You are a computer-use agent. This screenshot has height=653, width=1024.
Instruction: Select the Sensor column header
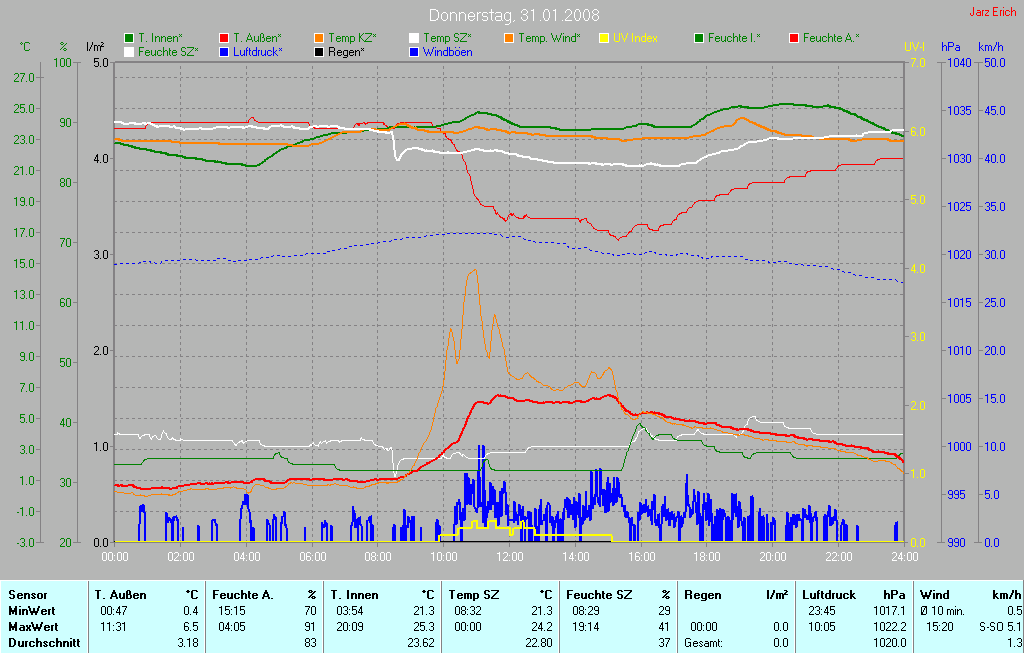(28, 595)
